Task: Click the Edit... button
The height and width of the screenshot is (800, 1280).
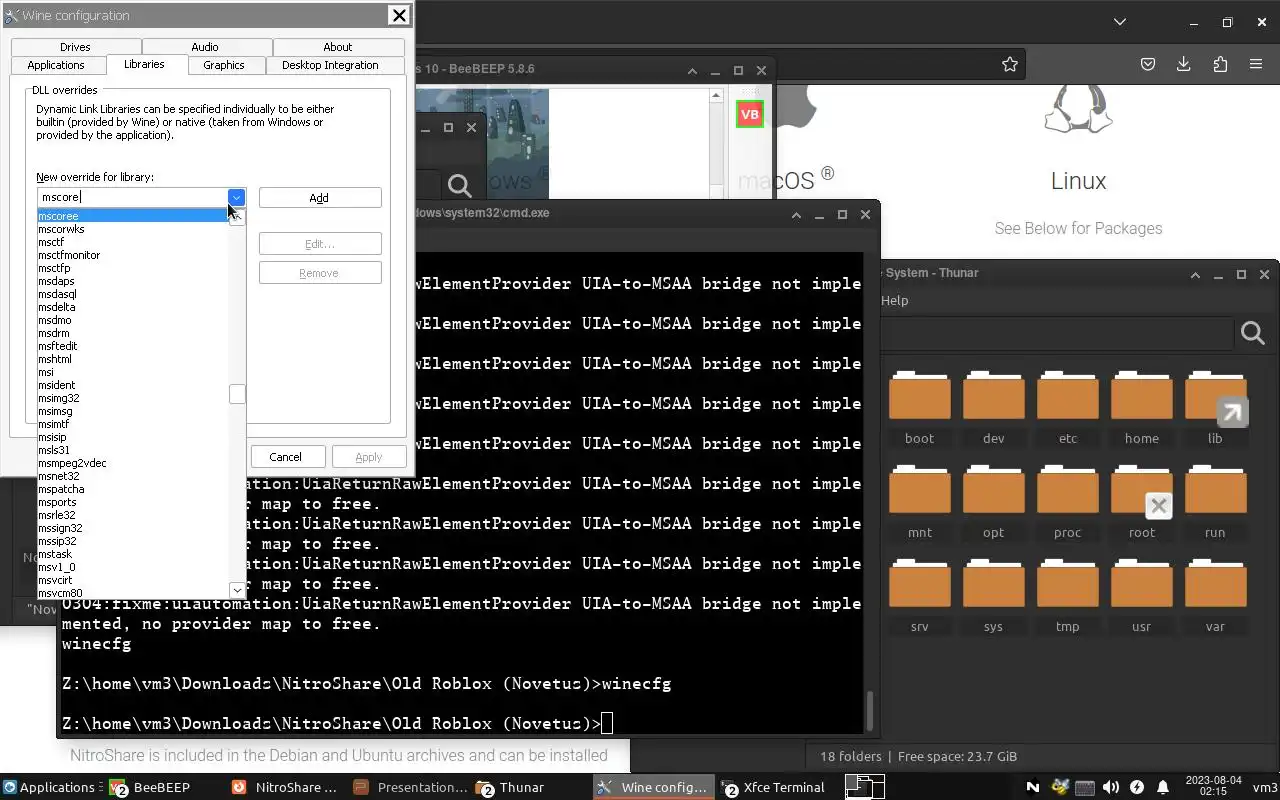Action: [x=319, y=244]
